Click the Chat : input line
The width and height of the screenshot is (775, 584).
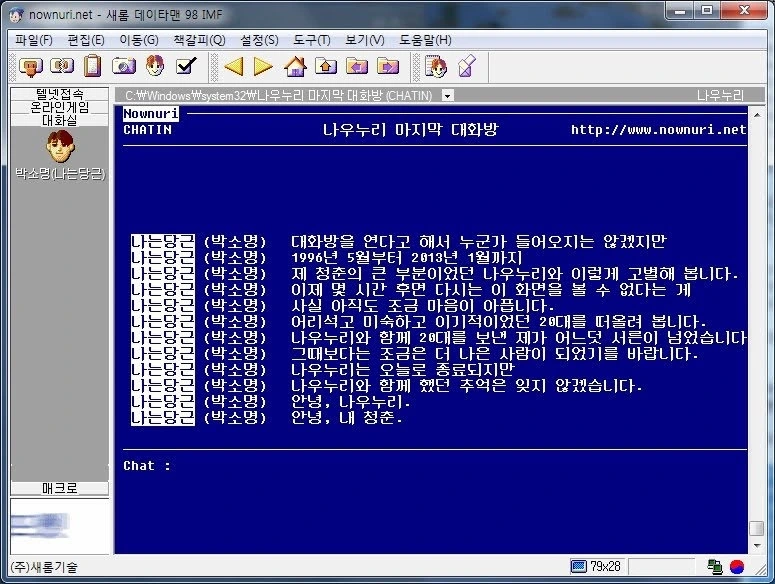pos(435,466)
